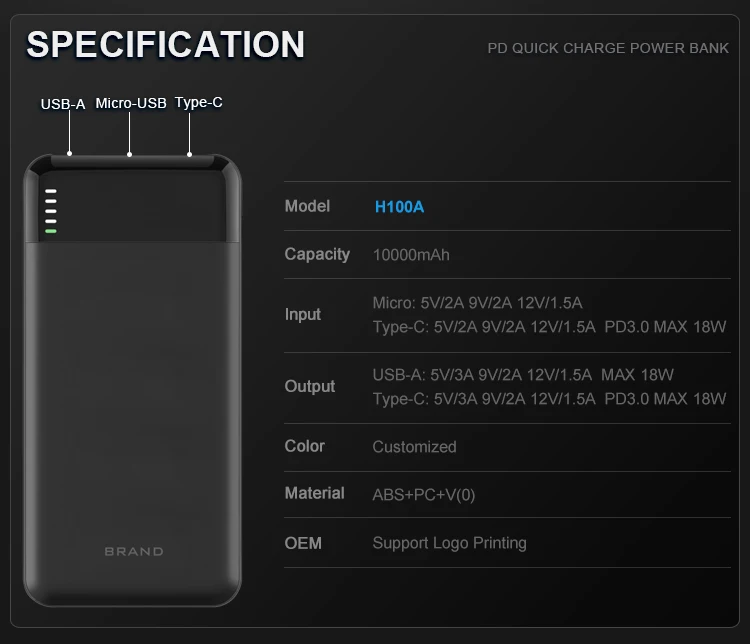Click the Micro input specification line
Viewport: 750px width, 644px height.
click(477, 303)
